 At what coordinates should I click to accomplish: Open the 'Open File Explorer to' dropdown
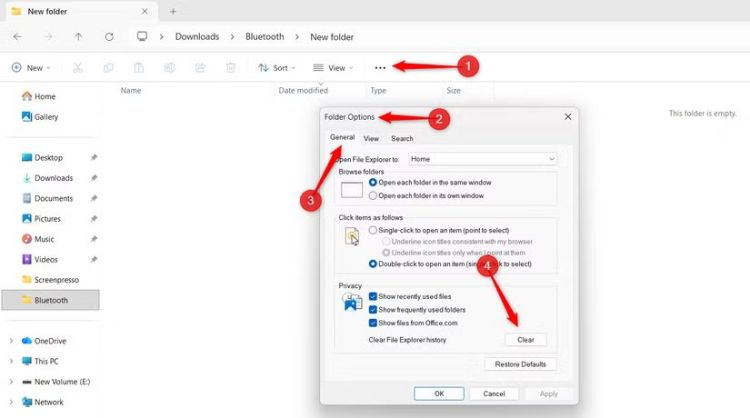481,158
